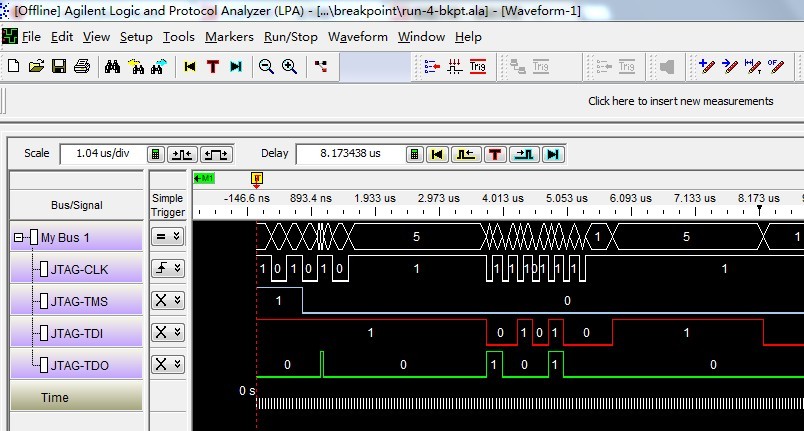The height and width of the screenshot is (431, 804).
Task: Open the Delay calculator icon
Action: 414,154
